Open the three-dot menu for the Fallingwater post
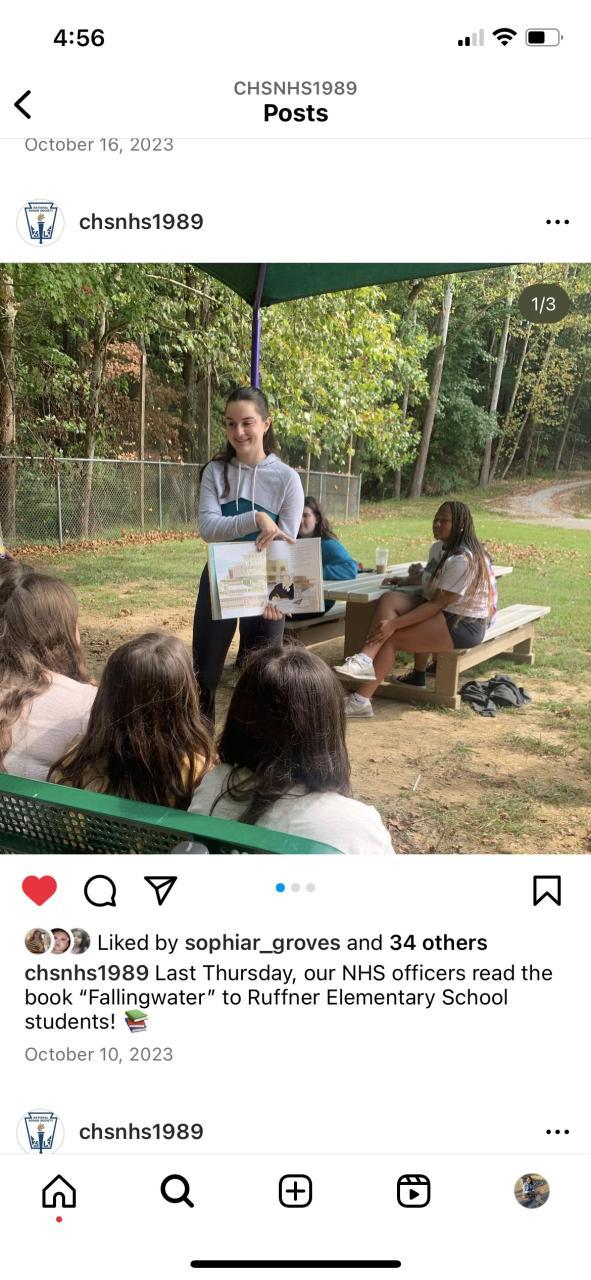 tap(557, 222)
